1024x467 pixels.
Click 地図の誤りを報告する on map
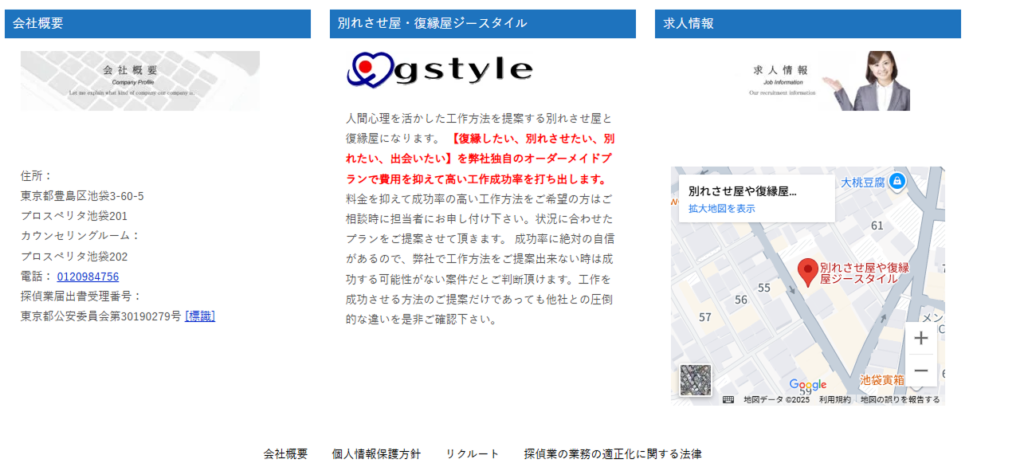pyautogui.click(x=900, y=400)
